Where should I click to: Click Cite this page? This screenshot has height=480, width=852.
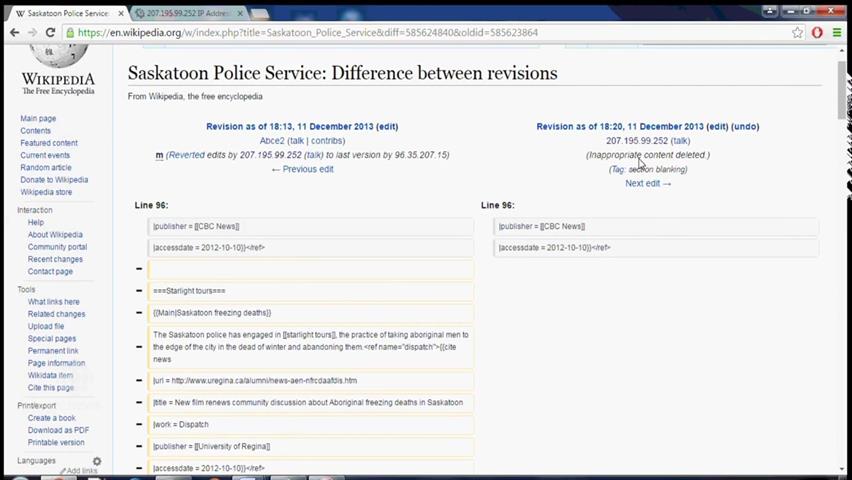51,388
